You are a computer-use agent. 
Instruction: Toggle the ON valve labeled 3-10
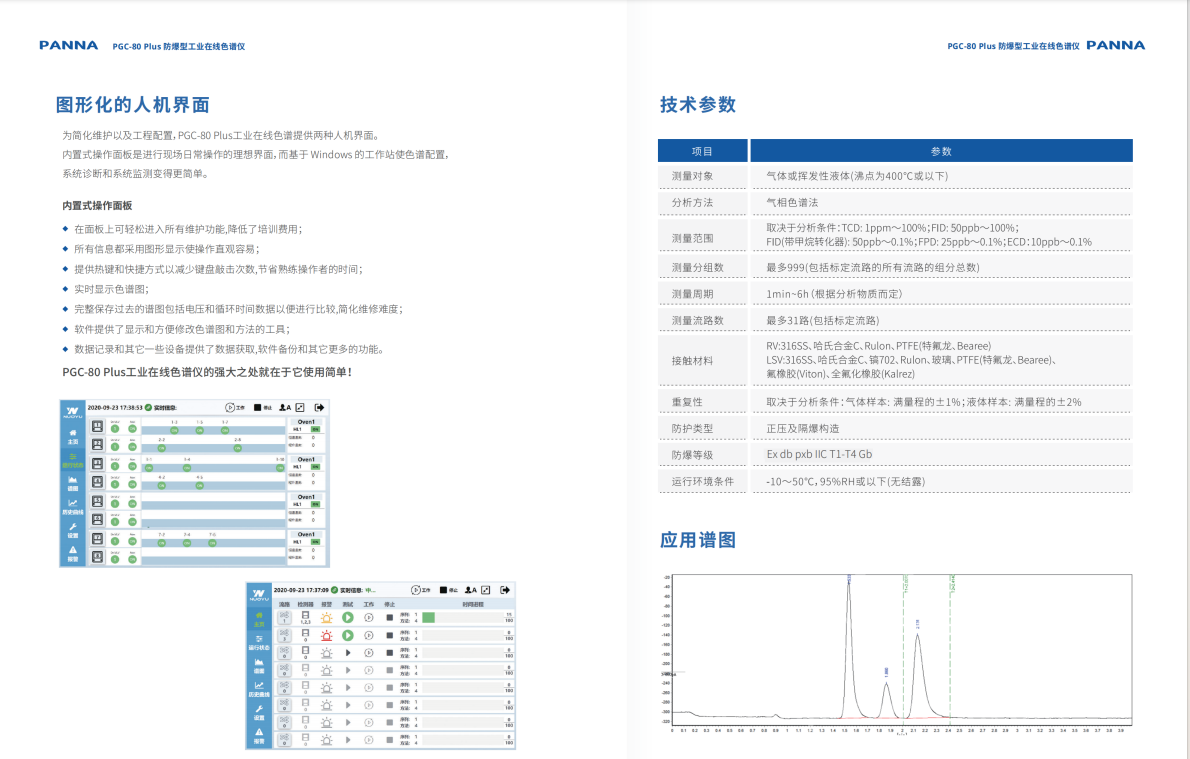tap(280, 467)
